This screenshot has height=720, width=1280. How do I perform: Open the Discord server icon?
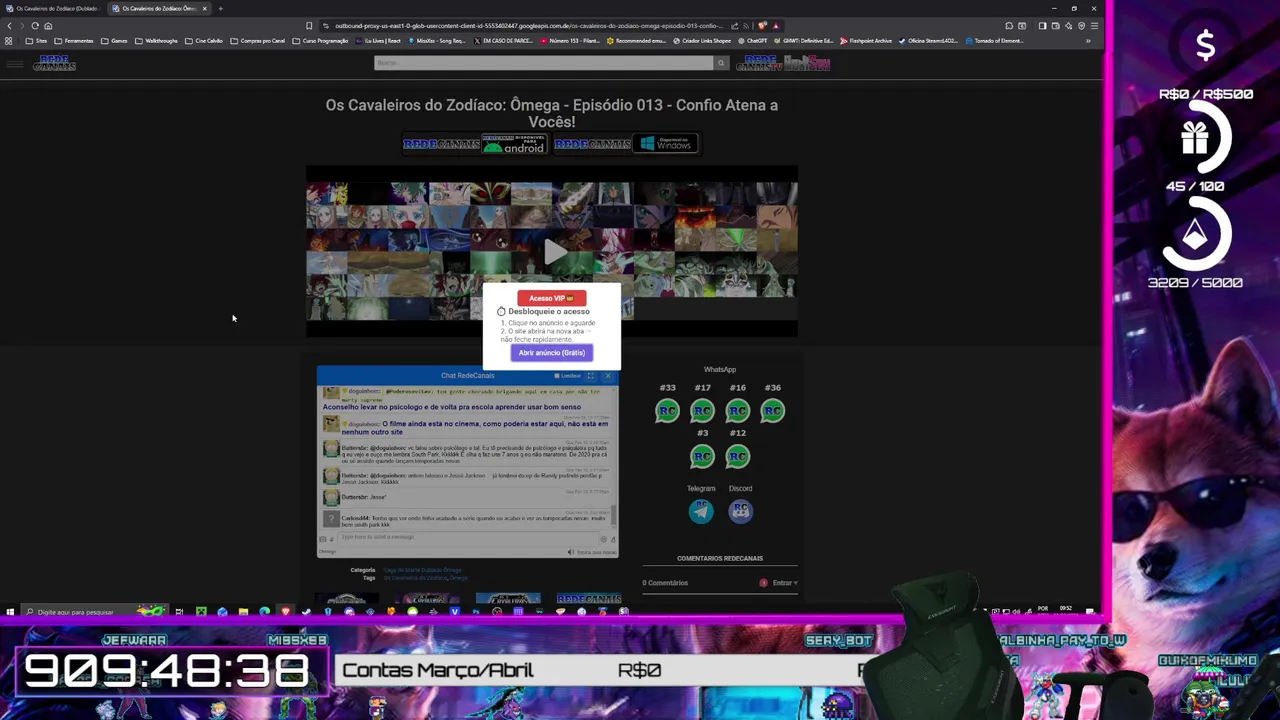[x=740, y=511]
